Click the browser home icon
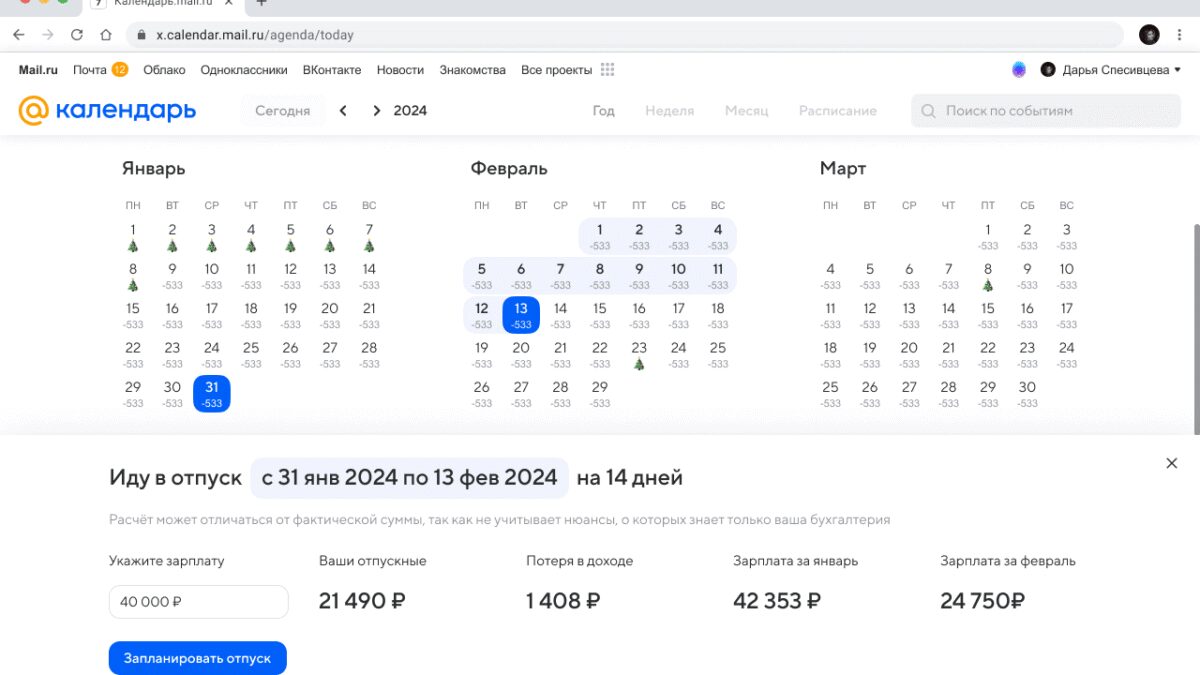1200x675 pixels. pyautogui.click(x=106, y=35)
